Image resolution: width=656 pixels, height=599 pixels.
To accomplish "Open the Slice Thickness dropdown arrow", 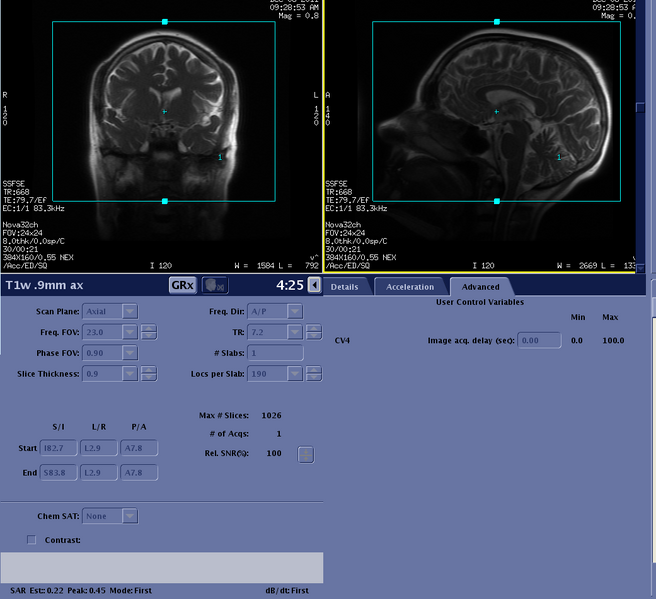I will [130, 374].
